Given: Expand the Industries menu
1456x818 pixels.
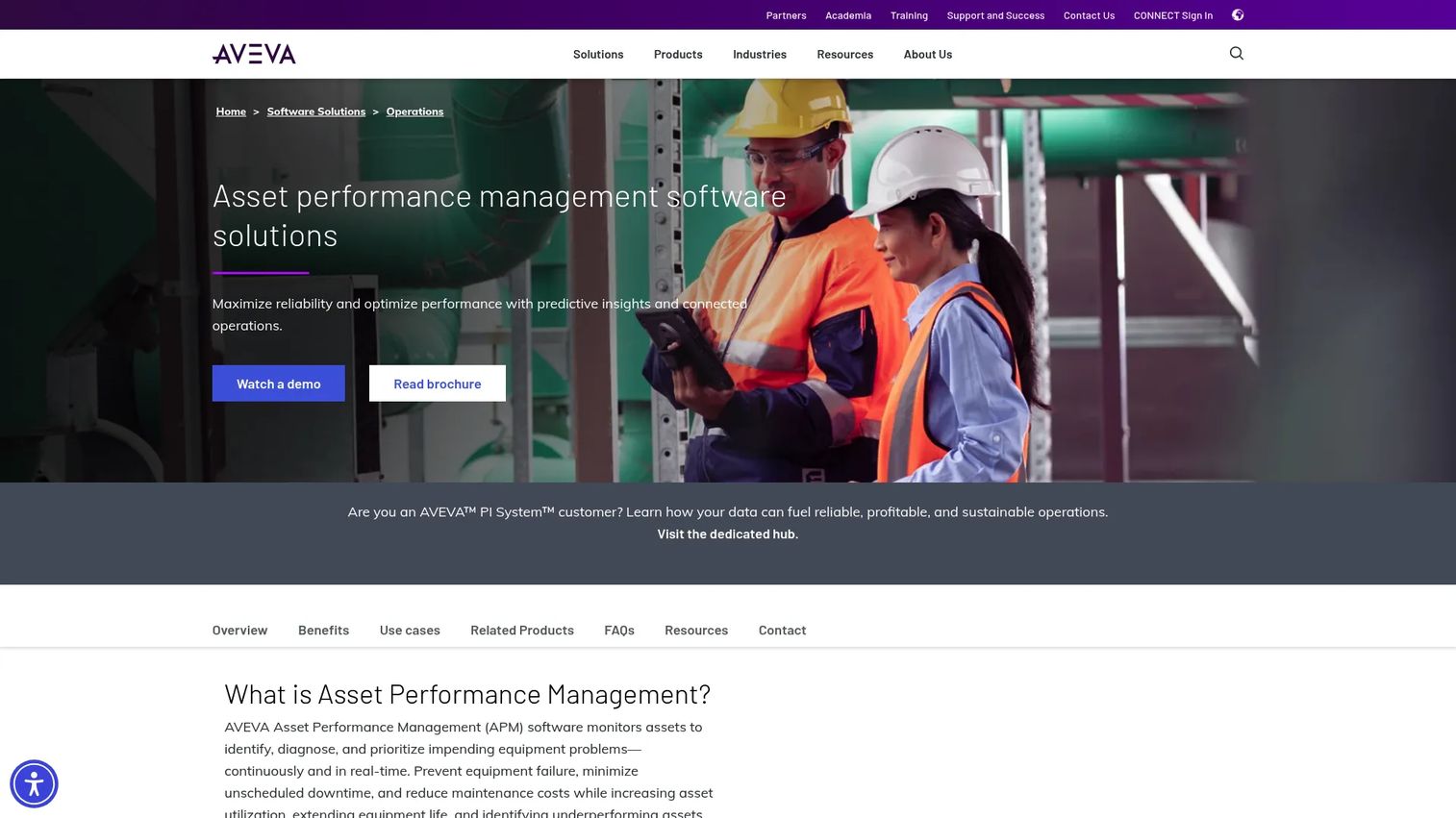Looking at the screenshot, I should 760,55.
